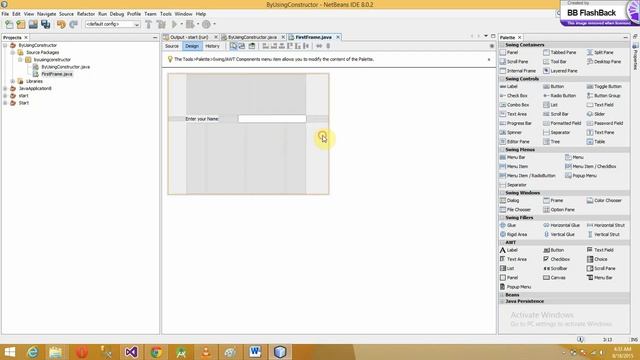Pick the AWT Checkbox palette component
This screenshot has height=360, width=640.
[x=556, y=260]
